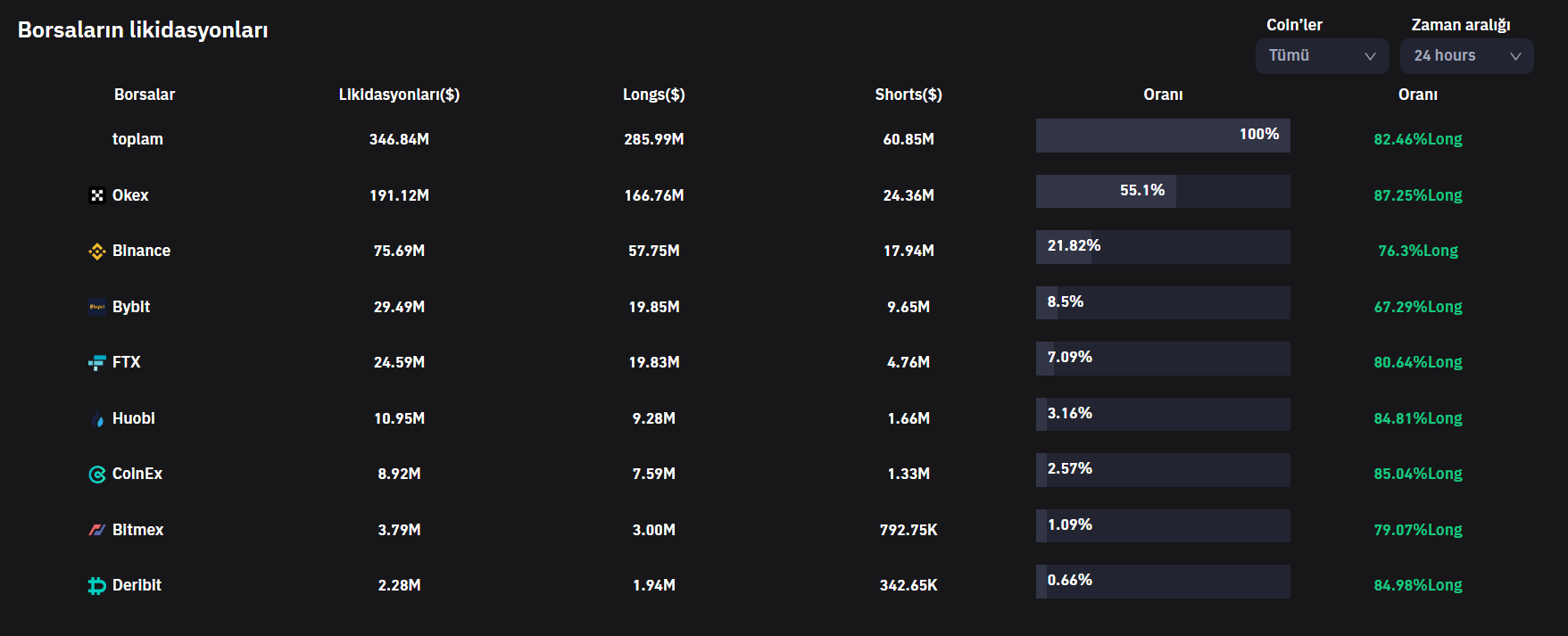Click the Bybit logo icon
Screen dimensions: 1568x636
(97, 307)
